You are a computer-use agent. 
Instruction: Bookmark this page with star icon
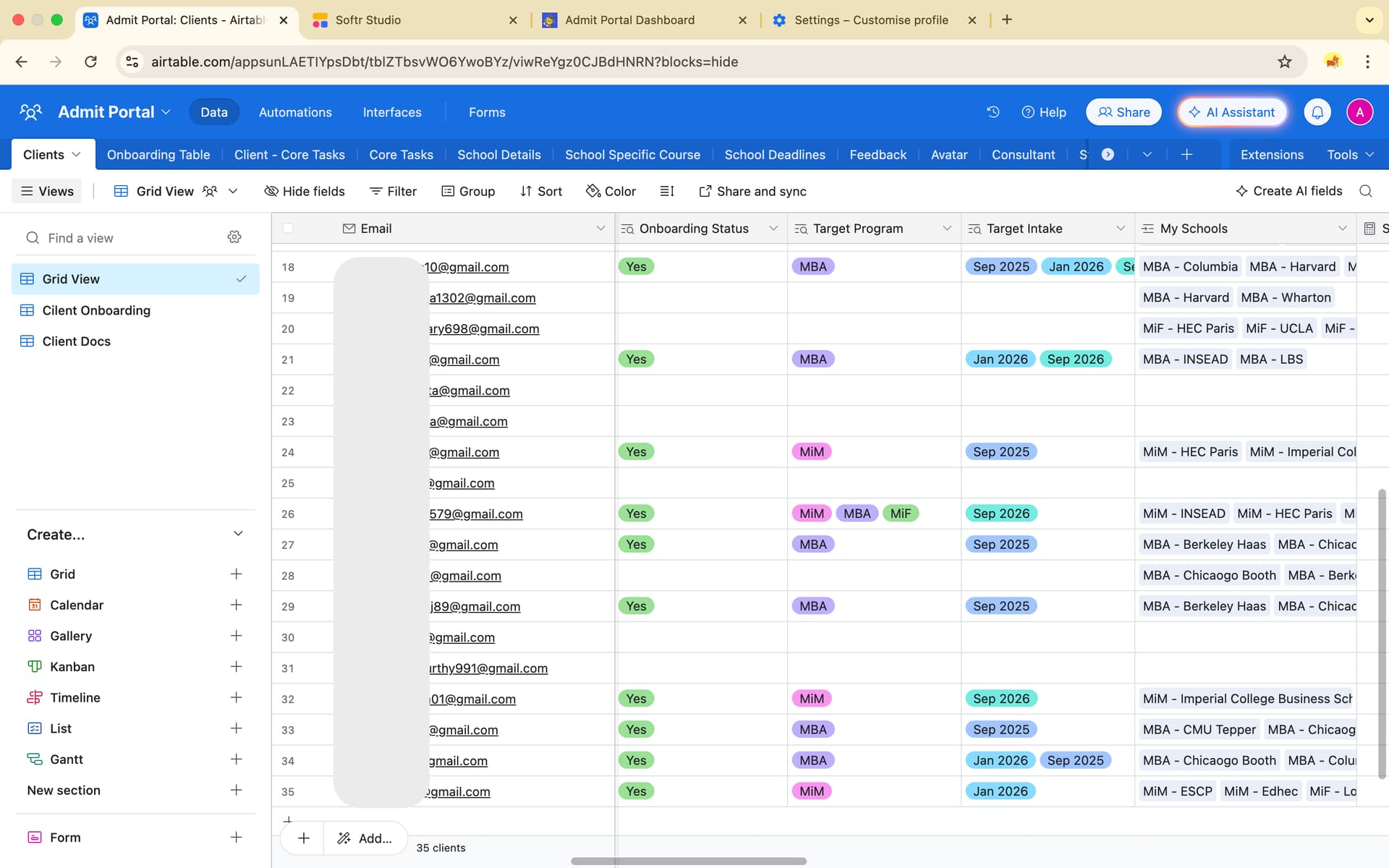click(x=1284, y=61)
